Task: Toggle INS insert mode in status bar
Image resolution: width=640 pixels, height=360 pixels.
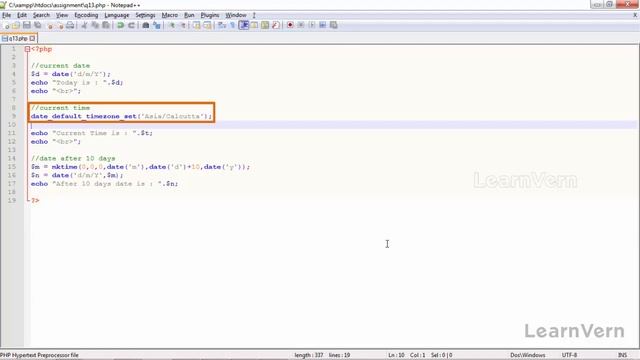Action: point(622,355)
